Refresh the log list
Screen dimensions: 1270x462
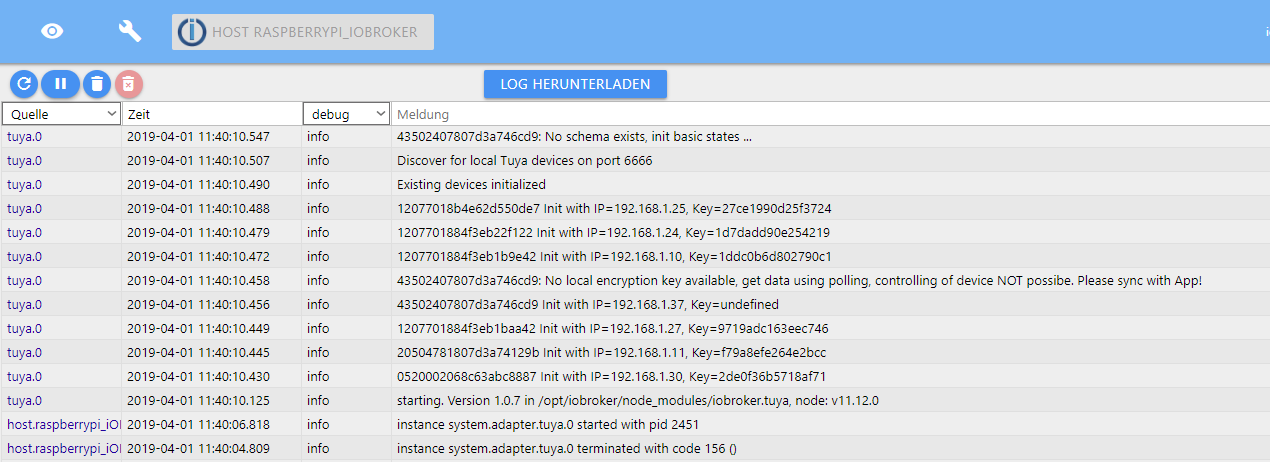point(24,84)
